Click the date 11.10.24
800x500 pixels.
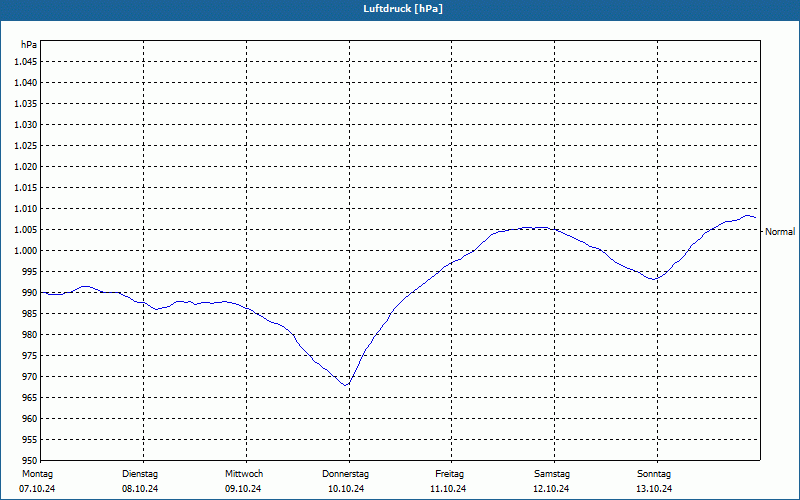coord(448,489)
